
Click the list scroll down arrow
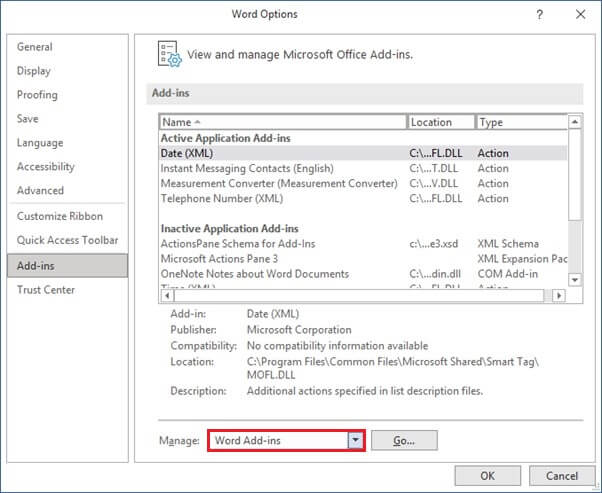coord(575,280)
